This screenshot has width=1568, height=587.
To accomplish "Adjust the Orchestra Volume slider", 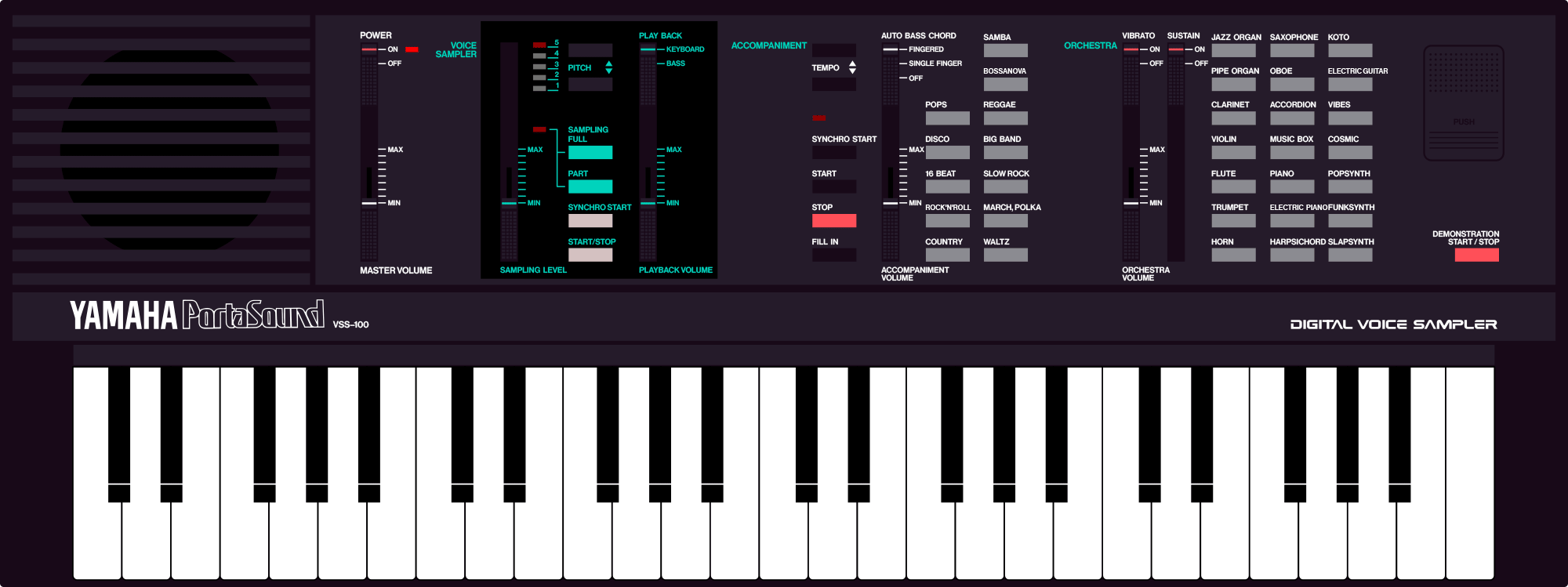I will [x=1131, y=203].
